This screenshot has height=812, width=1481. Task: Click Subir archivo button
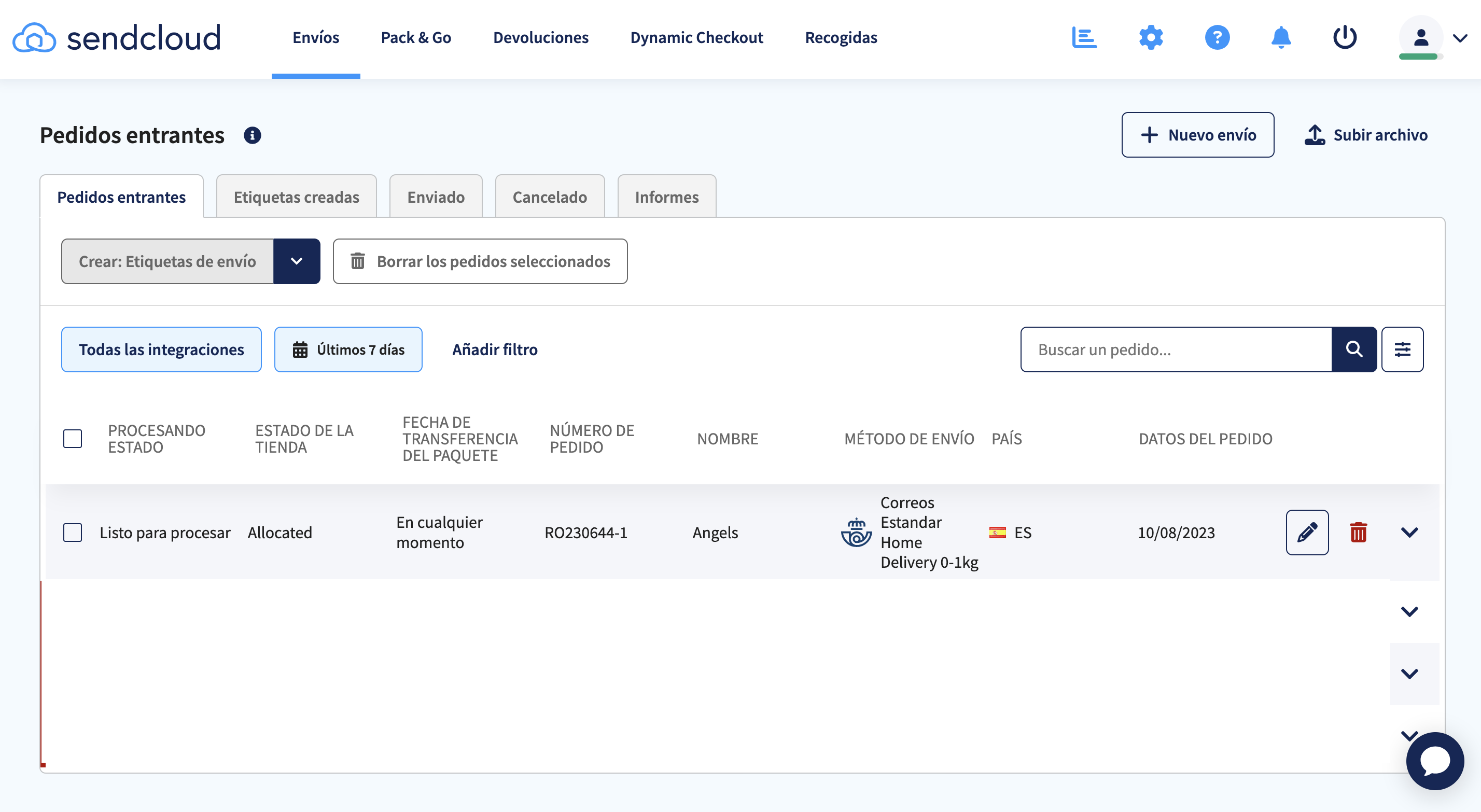(x=1365, y=135)
